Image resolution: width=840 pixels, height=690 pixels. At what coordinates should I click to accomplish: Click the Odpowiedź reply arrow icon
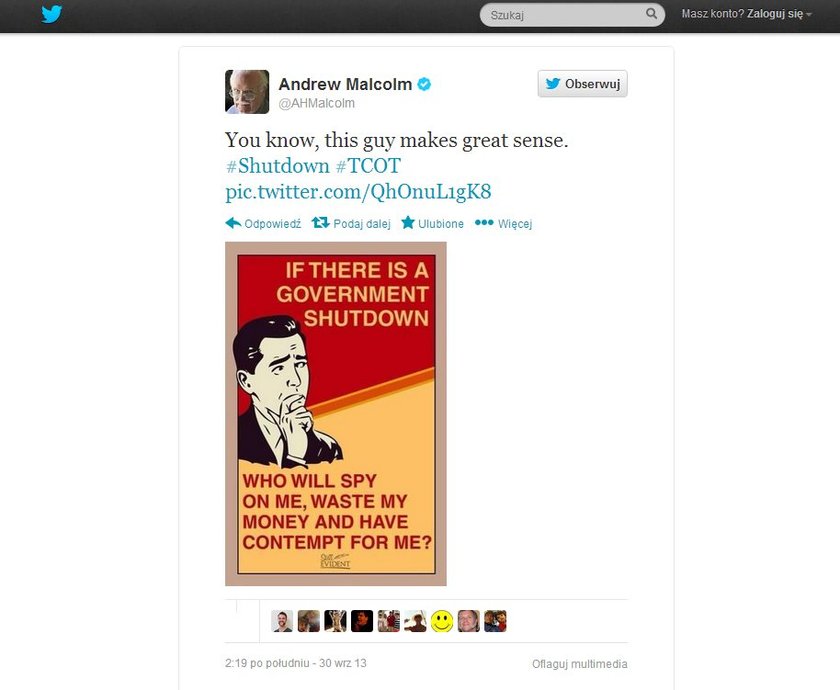[233, 223]
